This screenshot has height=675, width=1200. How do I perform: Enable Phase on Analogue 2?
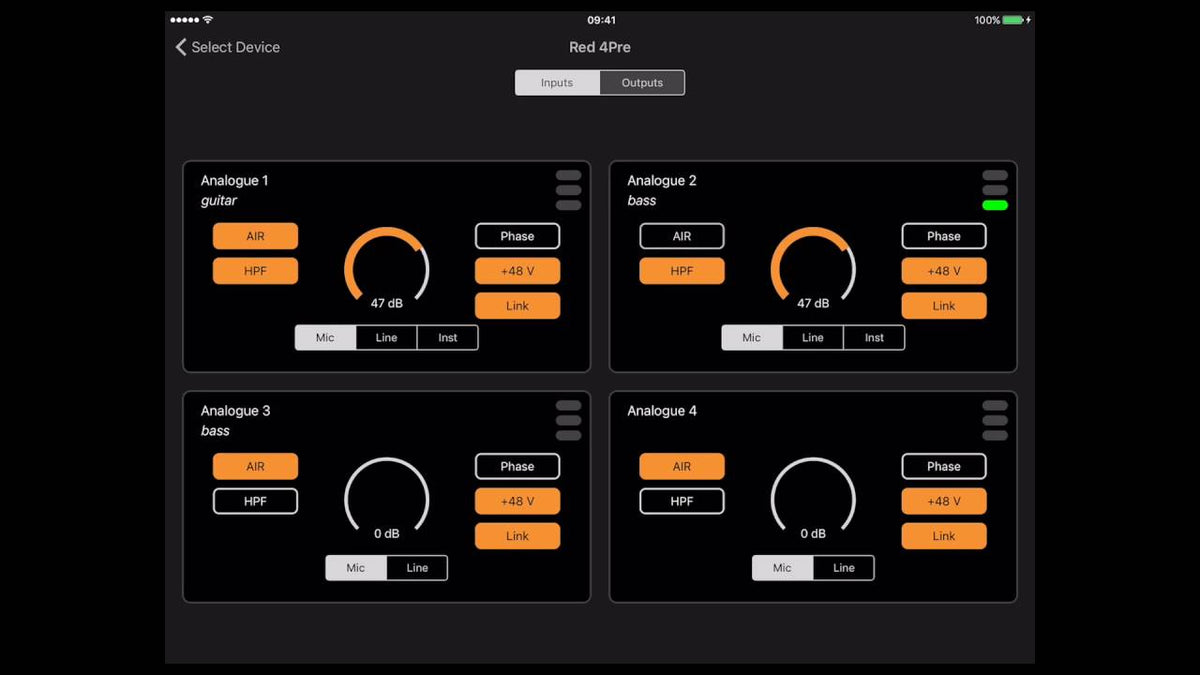click(x=944, y=236)
